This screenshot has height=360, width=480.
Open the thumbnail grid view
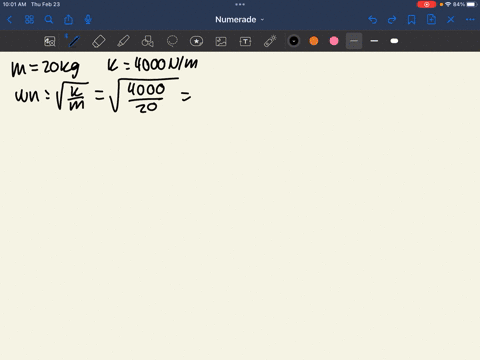tap(29, 20)
